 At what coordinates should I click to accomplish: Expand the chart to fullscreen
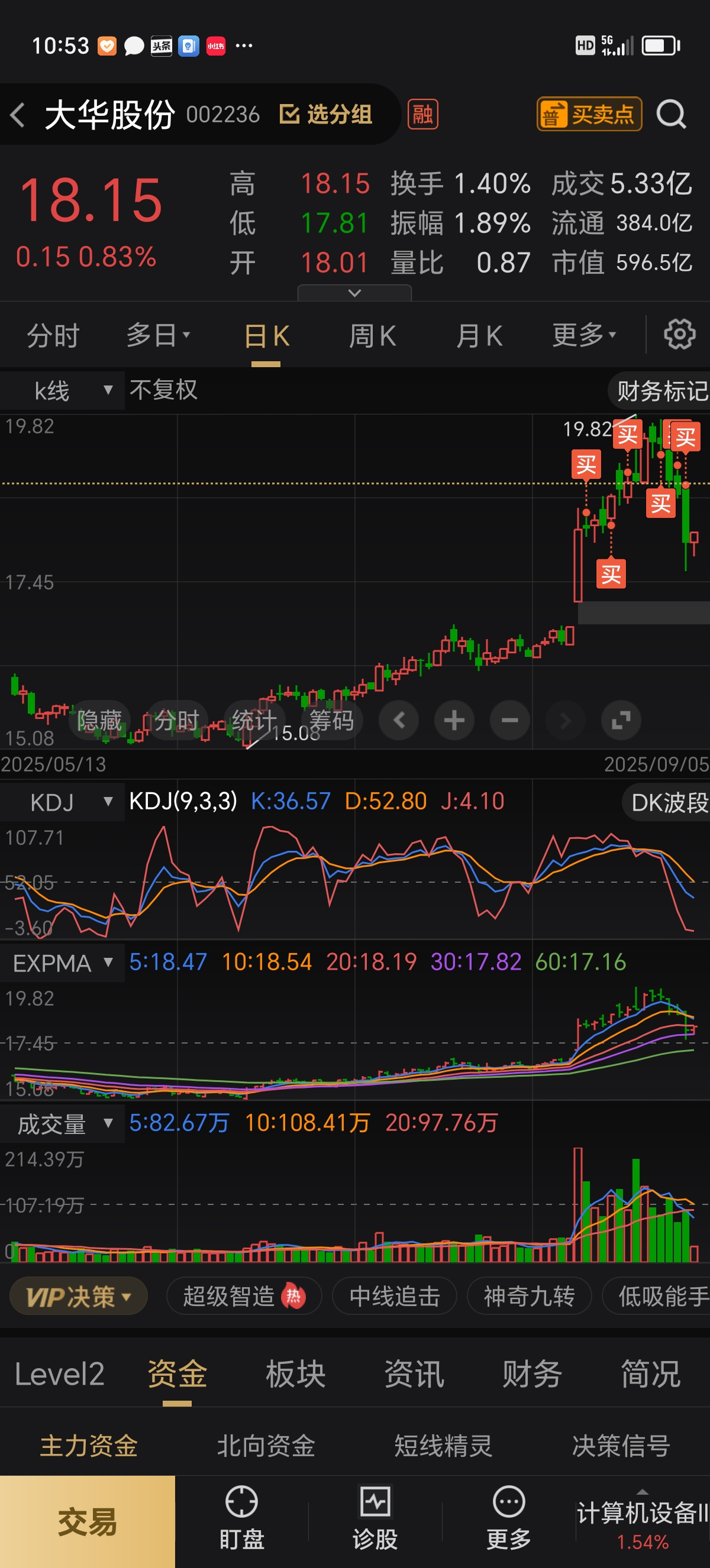click(x=621, y=721)
